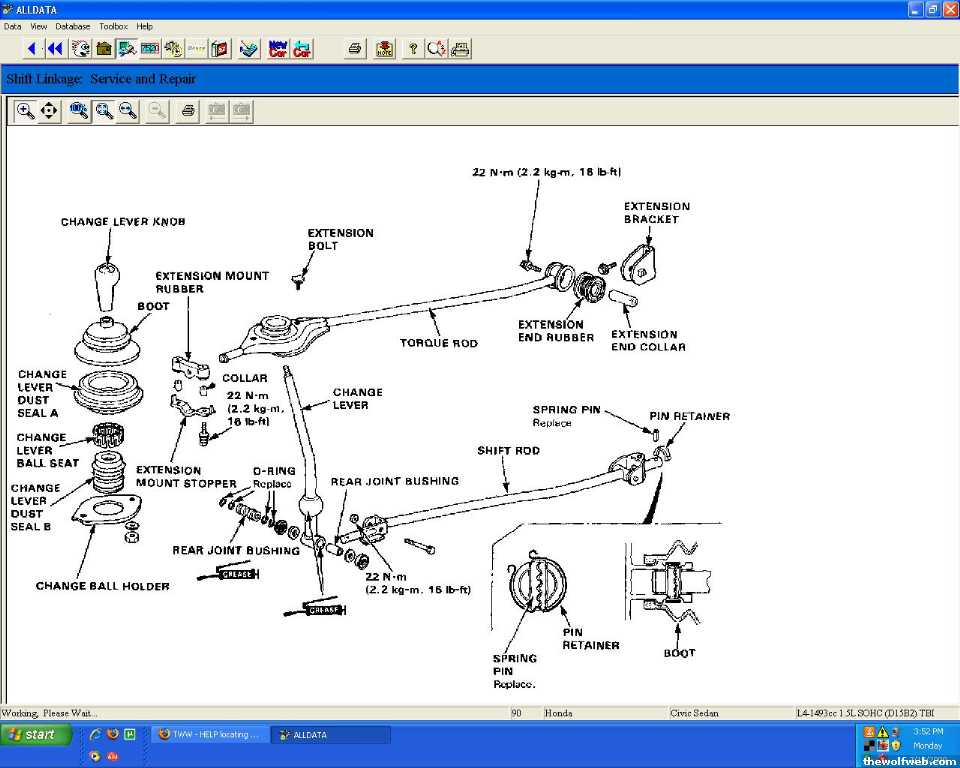
Task: Open the Data menu
Action: (x=12, y=26)
